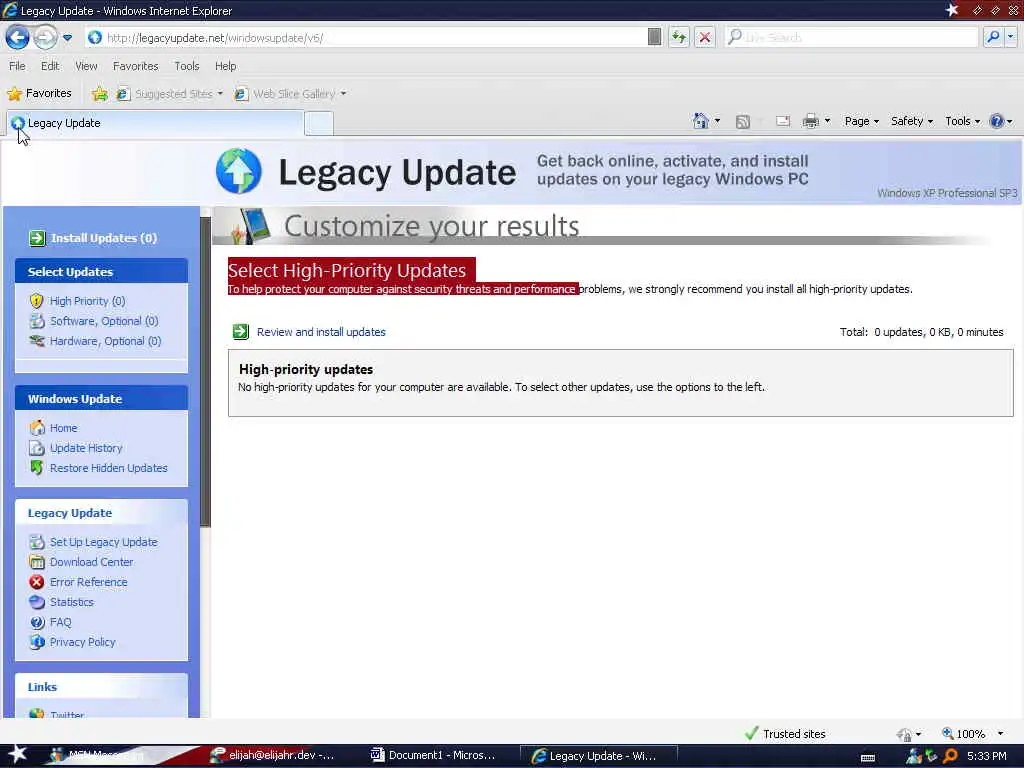Screen dimensions: 1024x768
Task: Click the Favorites star button
Action: pos(39,93)
